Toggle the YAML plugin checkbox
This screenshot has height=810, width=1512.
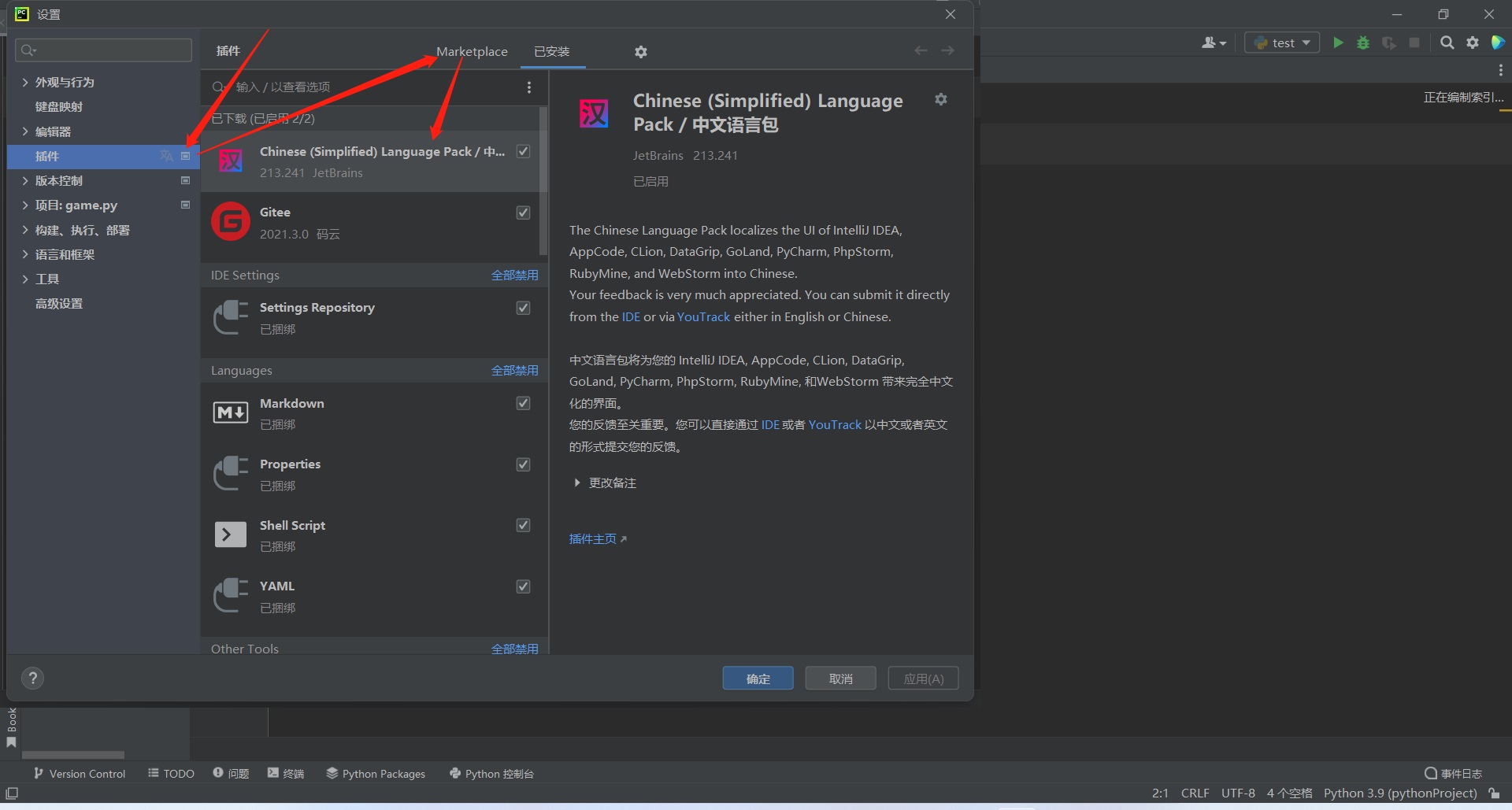[x=523, y=586]
